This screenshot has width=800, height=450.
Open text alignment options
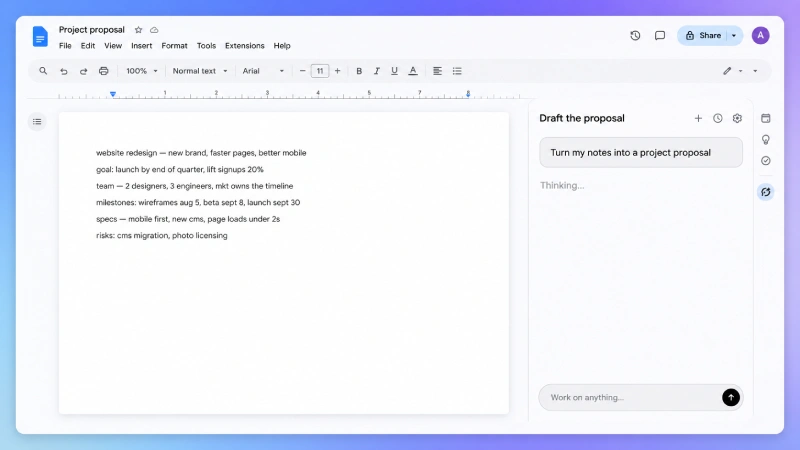[437, 71]
